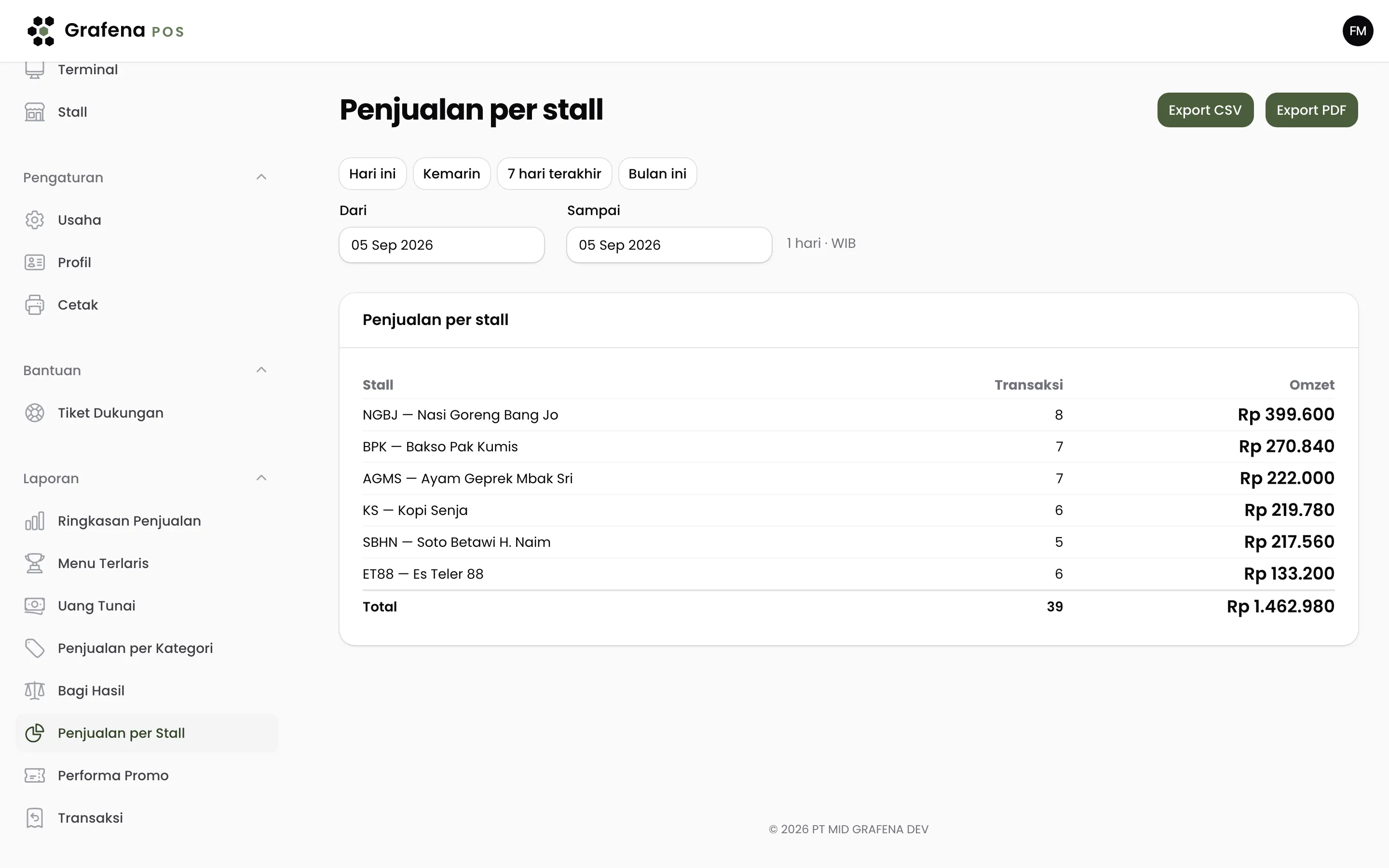Select 7 hari terakhir range
The width and height of the screenshot is (1389, 868).
tap(555, 174)
